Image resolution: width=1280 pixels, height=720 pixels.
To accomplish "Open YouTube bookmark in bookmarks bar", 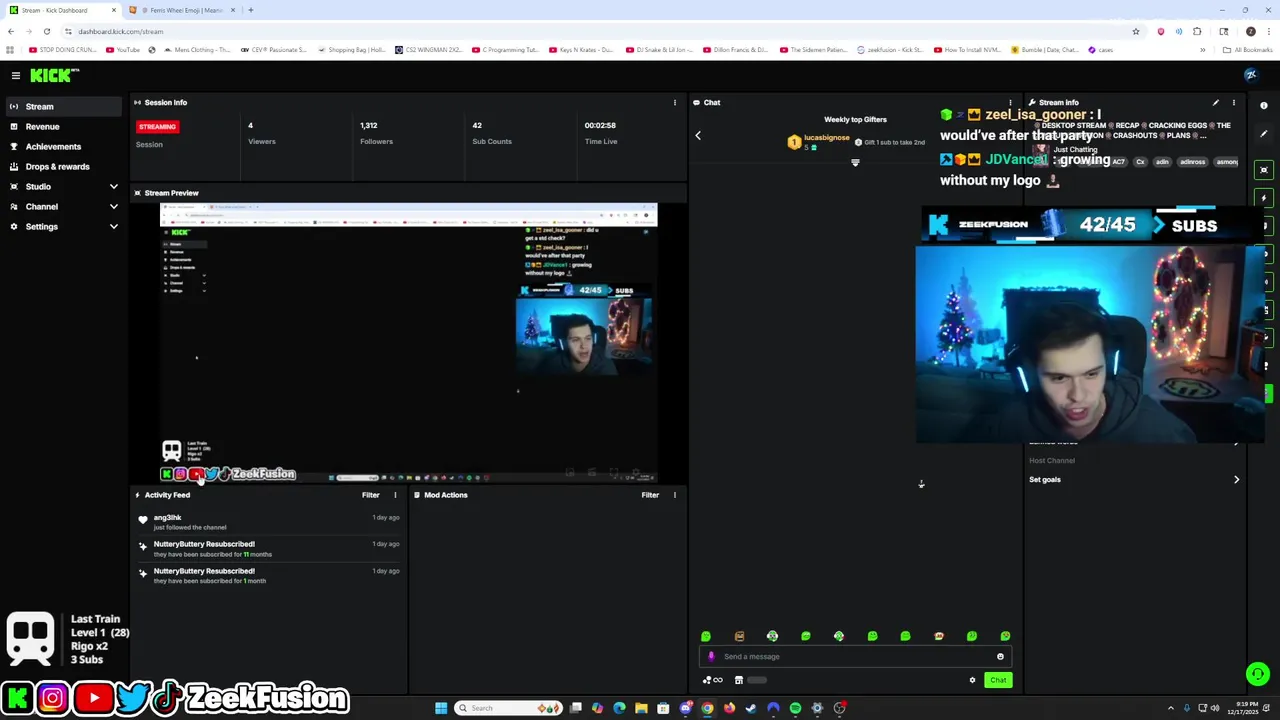I will [124, 50].
